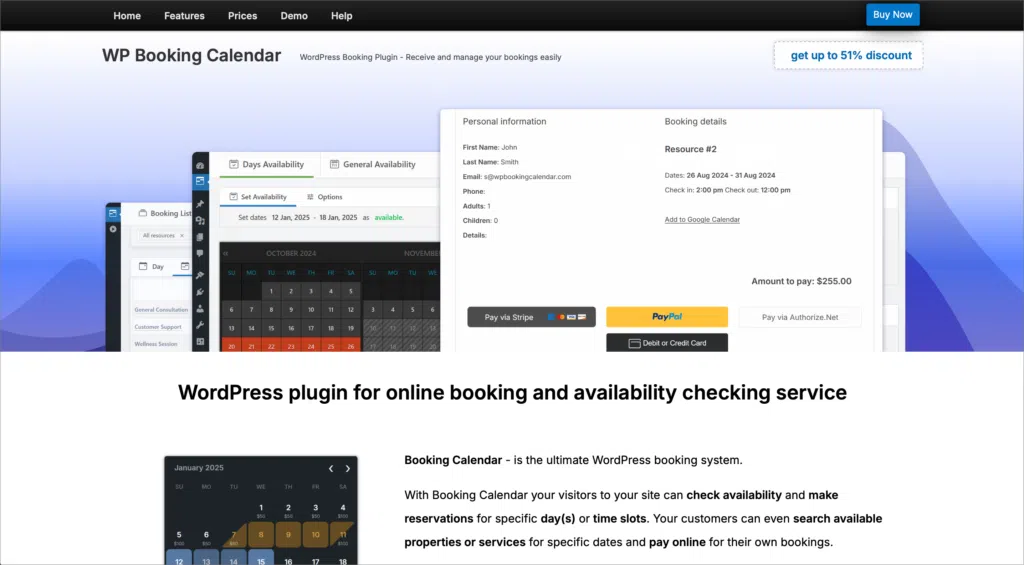Screen dimensions: 1024x565
Task: Open the pages icon in dark admin sidebar
Action: [200, 237]
